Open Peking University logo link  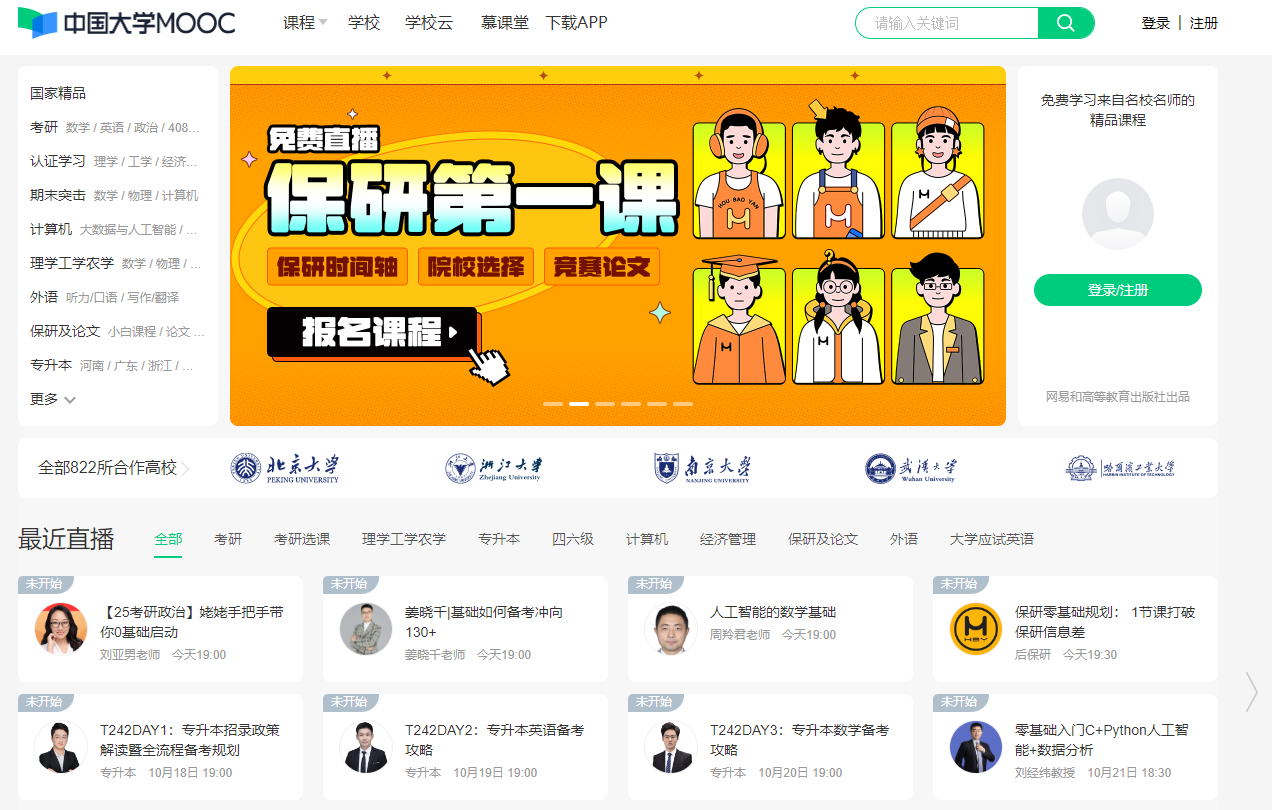(285, 468)
